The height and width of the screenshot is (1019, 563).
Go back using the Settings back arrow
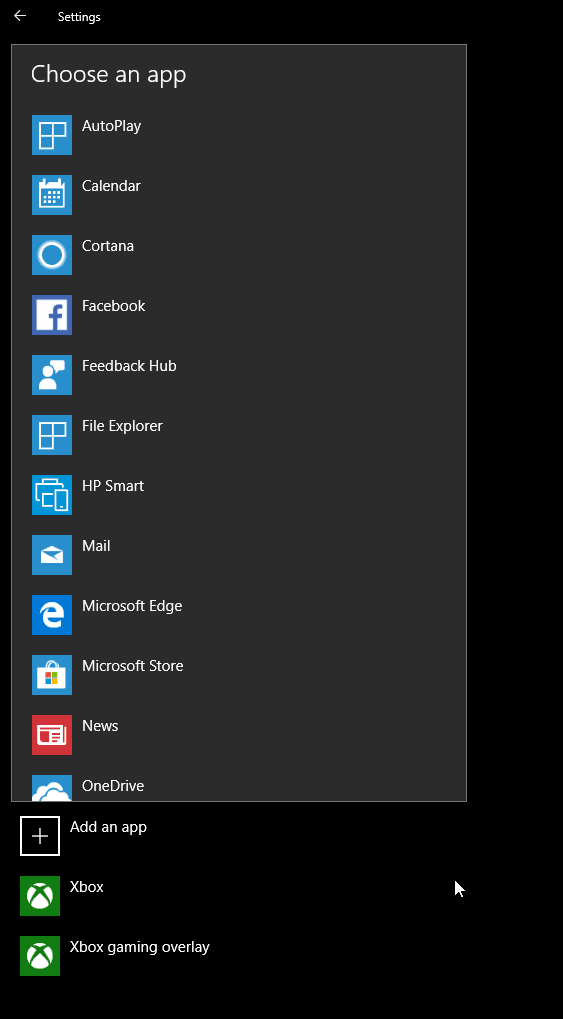(x=20, y=16)
